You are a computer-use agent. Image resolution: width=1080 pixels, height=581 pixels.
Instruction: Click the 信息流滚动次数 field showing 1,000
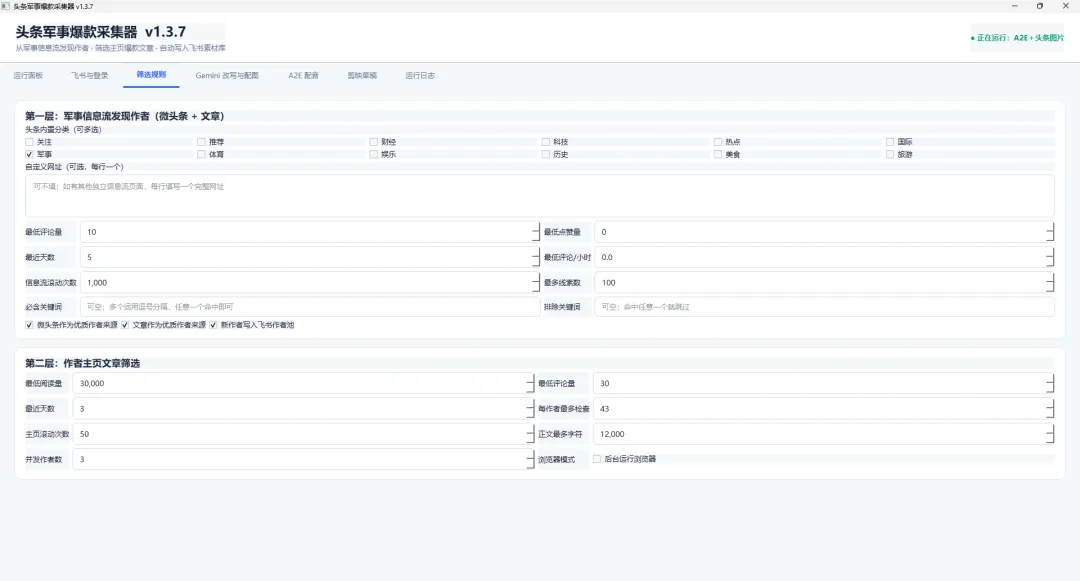point(309,283)
